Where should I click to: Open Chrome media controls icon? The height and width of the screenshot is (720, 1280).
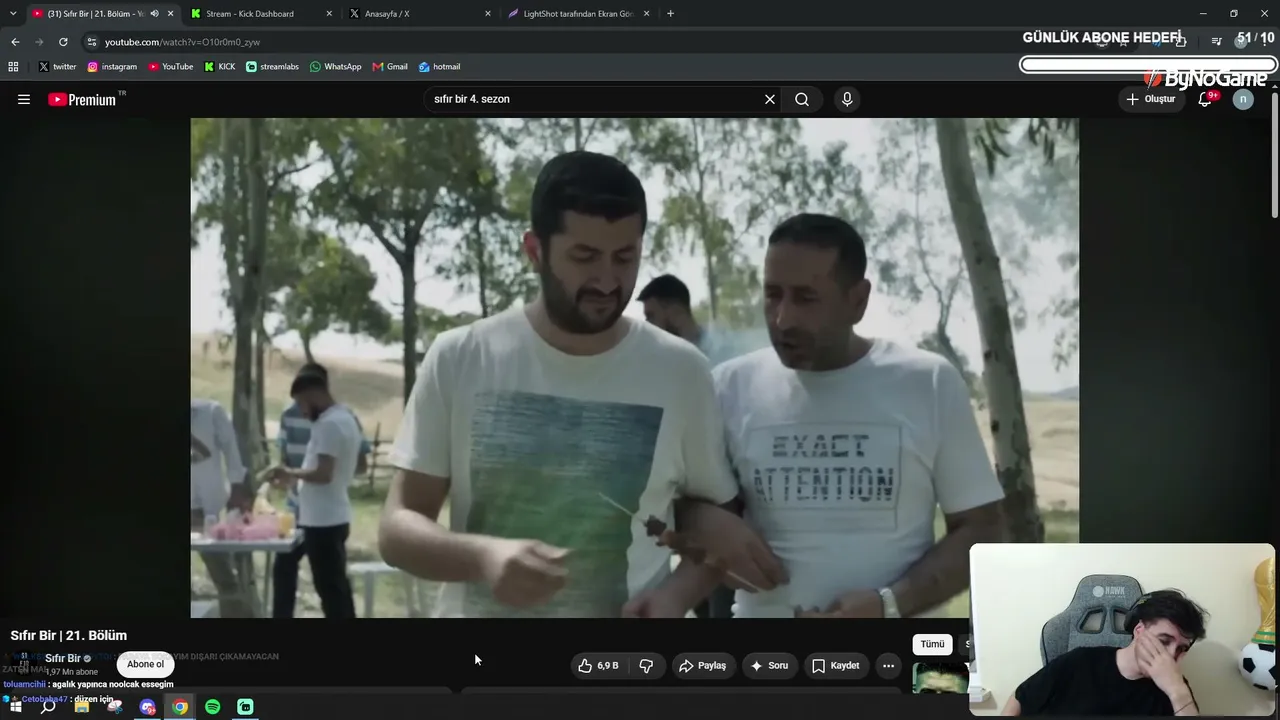click(1216, 41)
